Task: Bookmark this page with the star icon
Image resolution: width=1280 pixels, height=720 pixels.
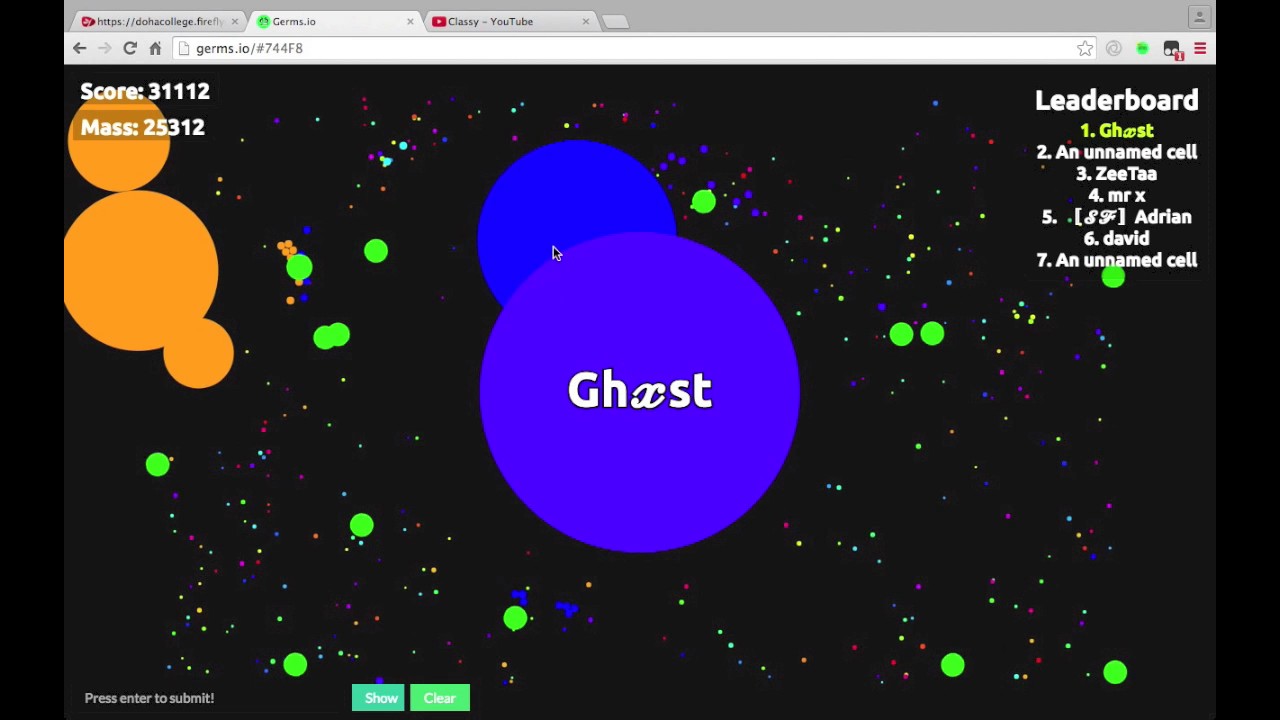Action: [x=1085, y=48]
